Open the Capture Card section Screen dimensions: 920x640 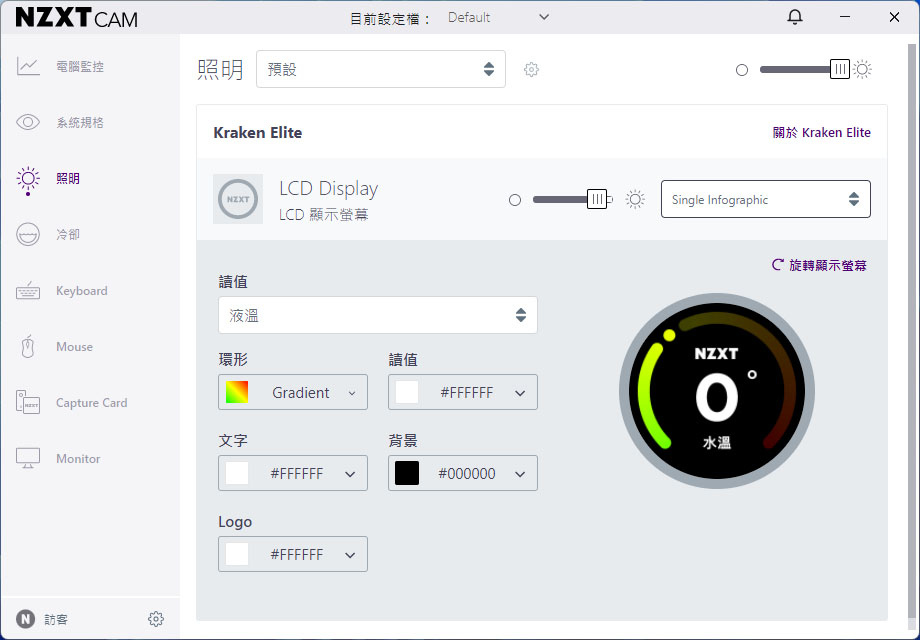click(x=92, y=402)
